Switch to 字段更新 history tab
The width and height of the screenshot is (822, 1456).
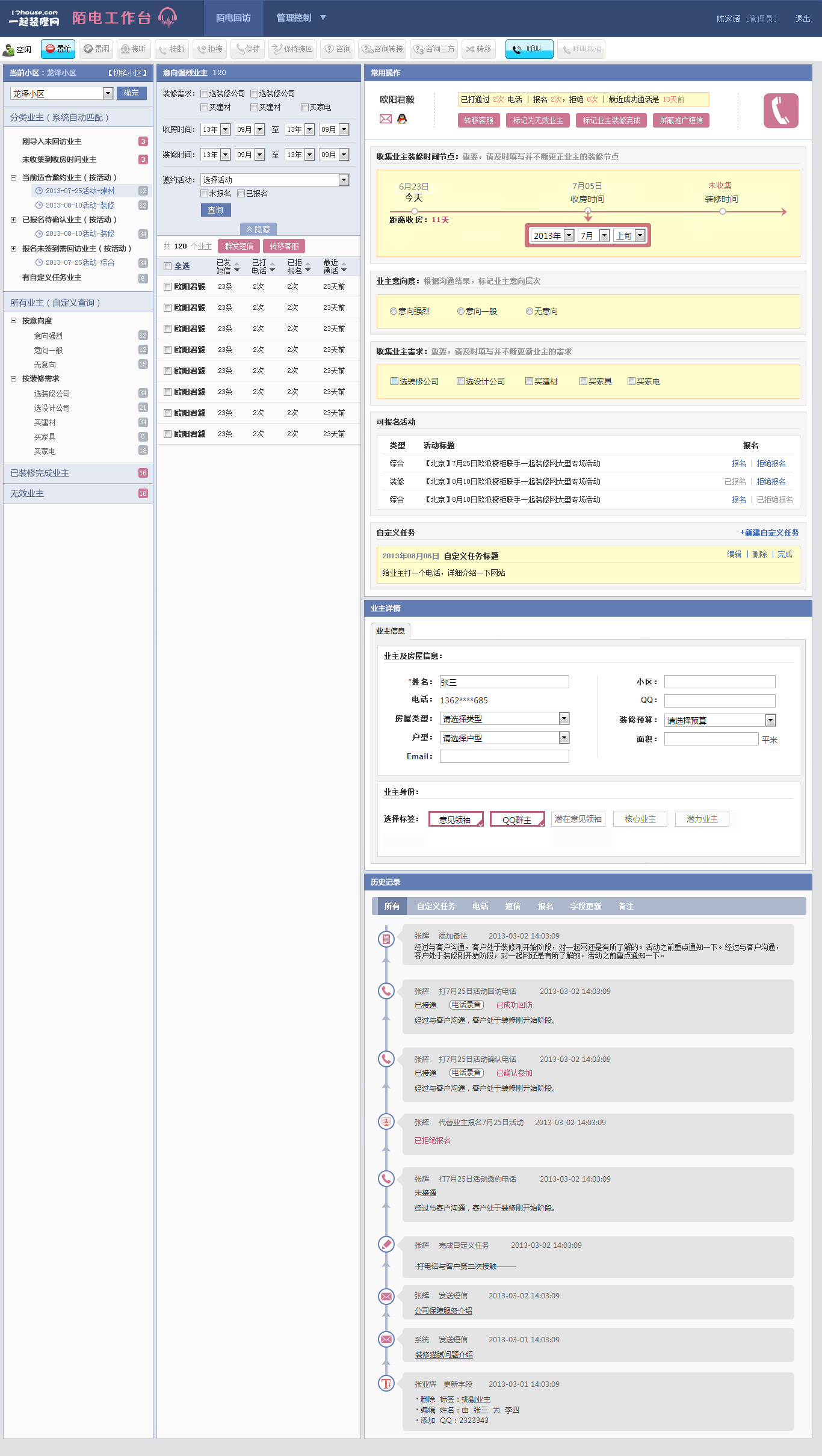pyautogui.click(x=586, y=906)
